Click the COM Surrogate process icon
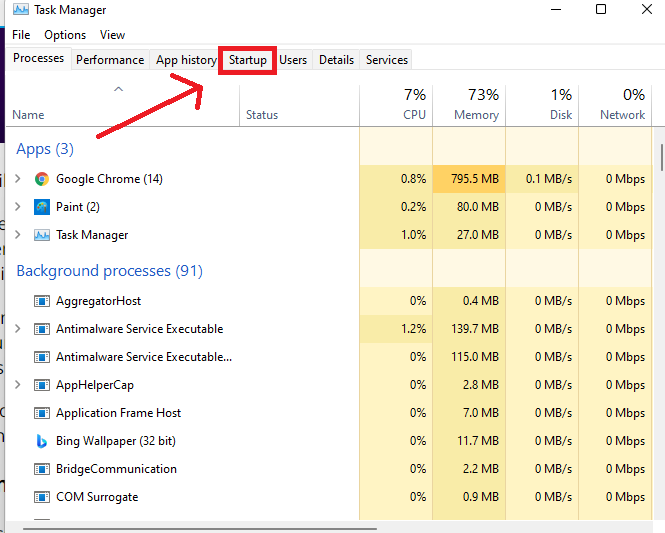 pos(41,497)
